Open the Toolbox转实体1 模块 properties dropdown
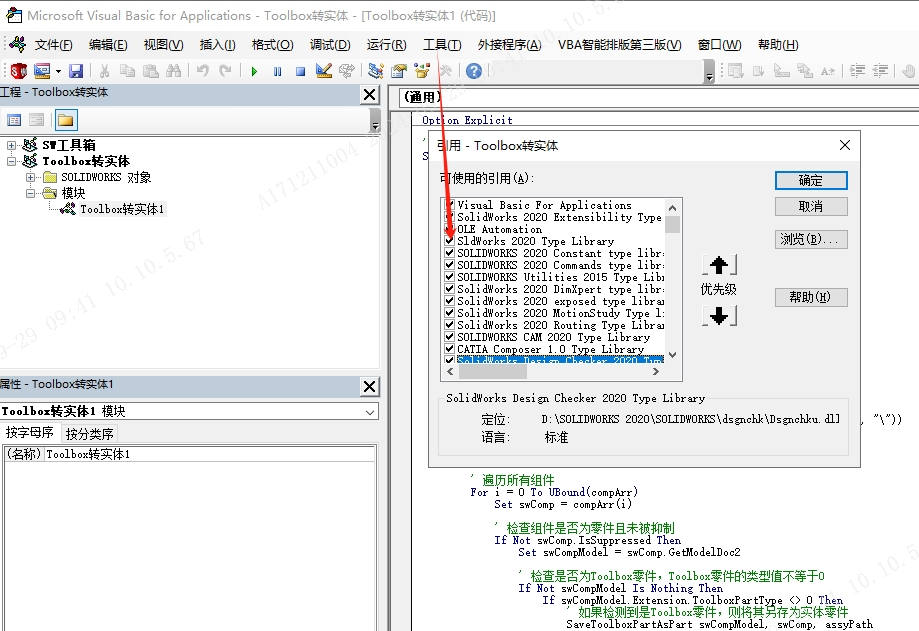The height and width of the screenshot is (631, 919). pos(370,411)
